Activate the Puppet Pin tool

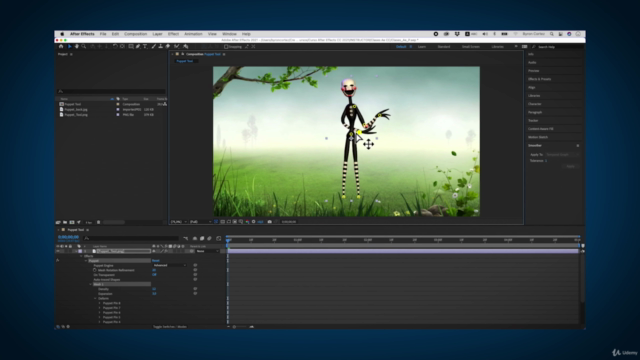coord(186,47)
